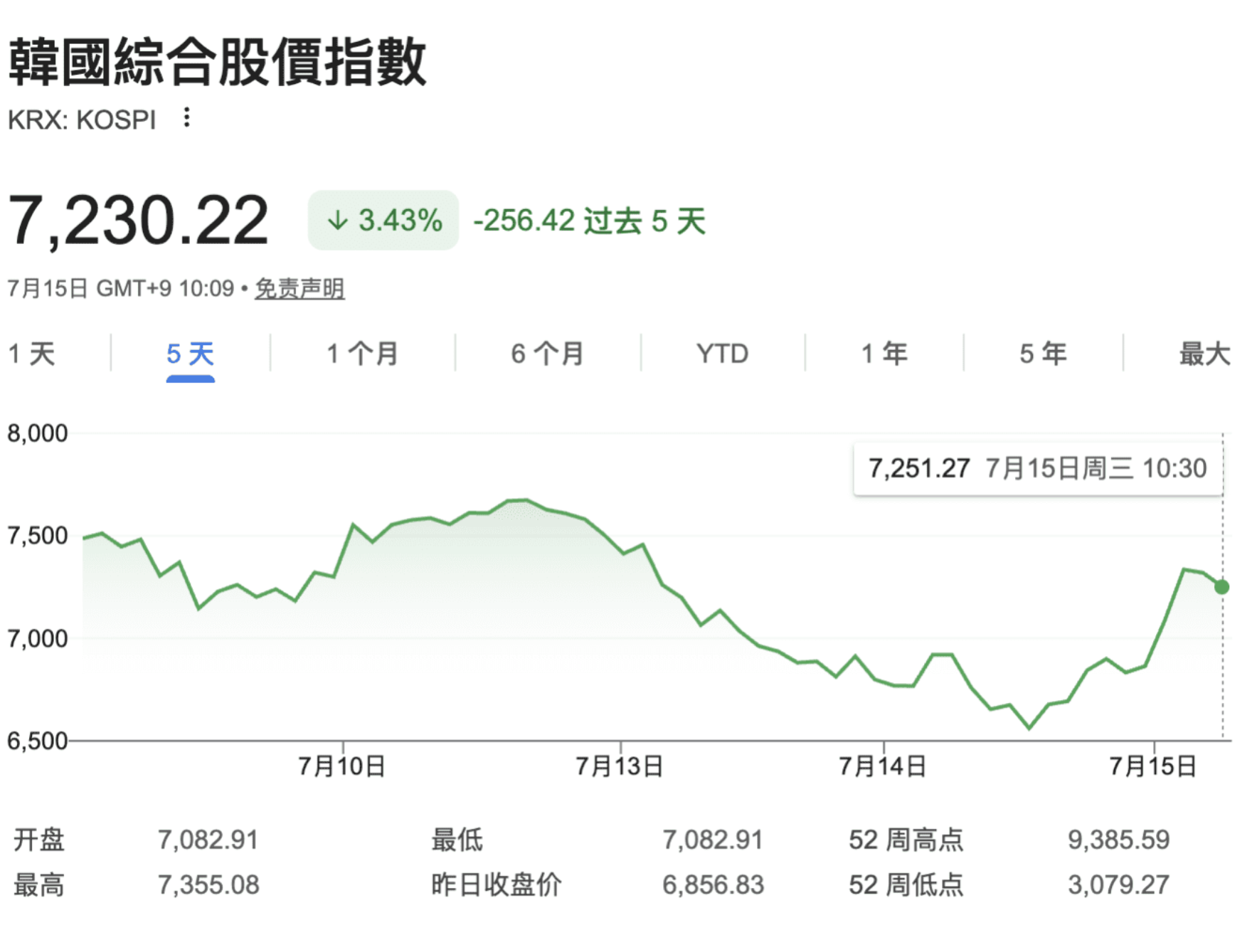Image resolution: width=1257 pixels, height=952 pixels.
Task: Click the 韓國綜合股價指數 title
Action: (217, 62)
